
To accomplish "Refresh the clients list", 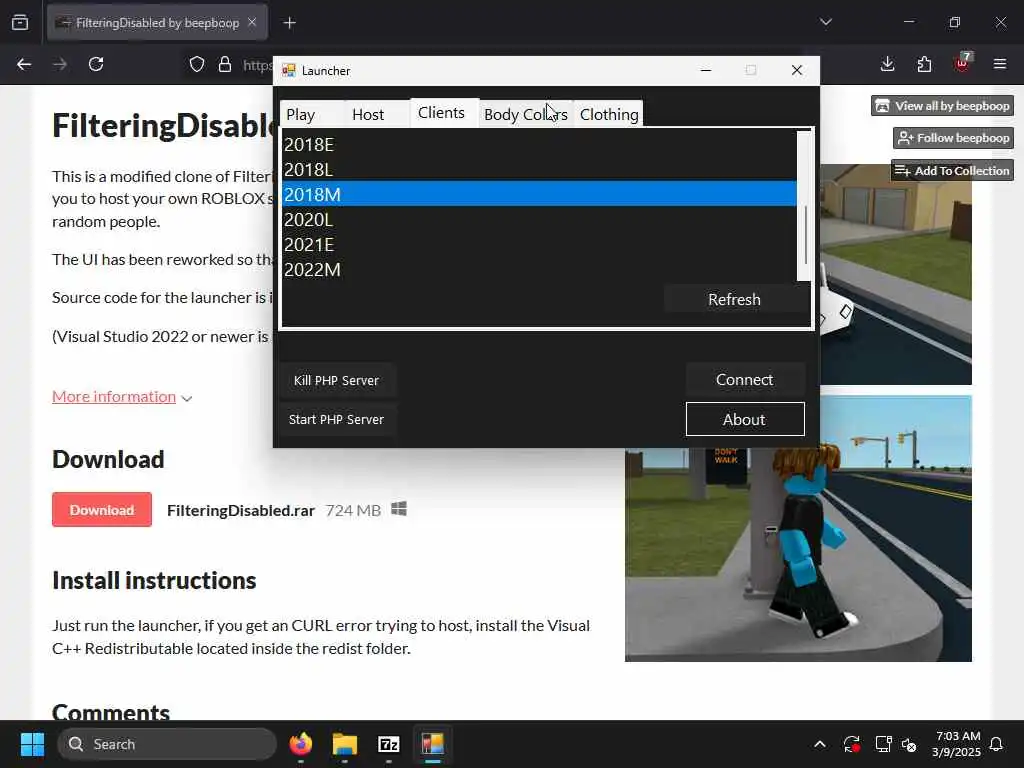I will pyautogui.click(x=734, y=299).
